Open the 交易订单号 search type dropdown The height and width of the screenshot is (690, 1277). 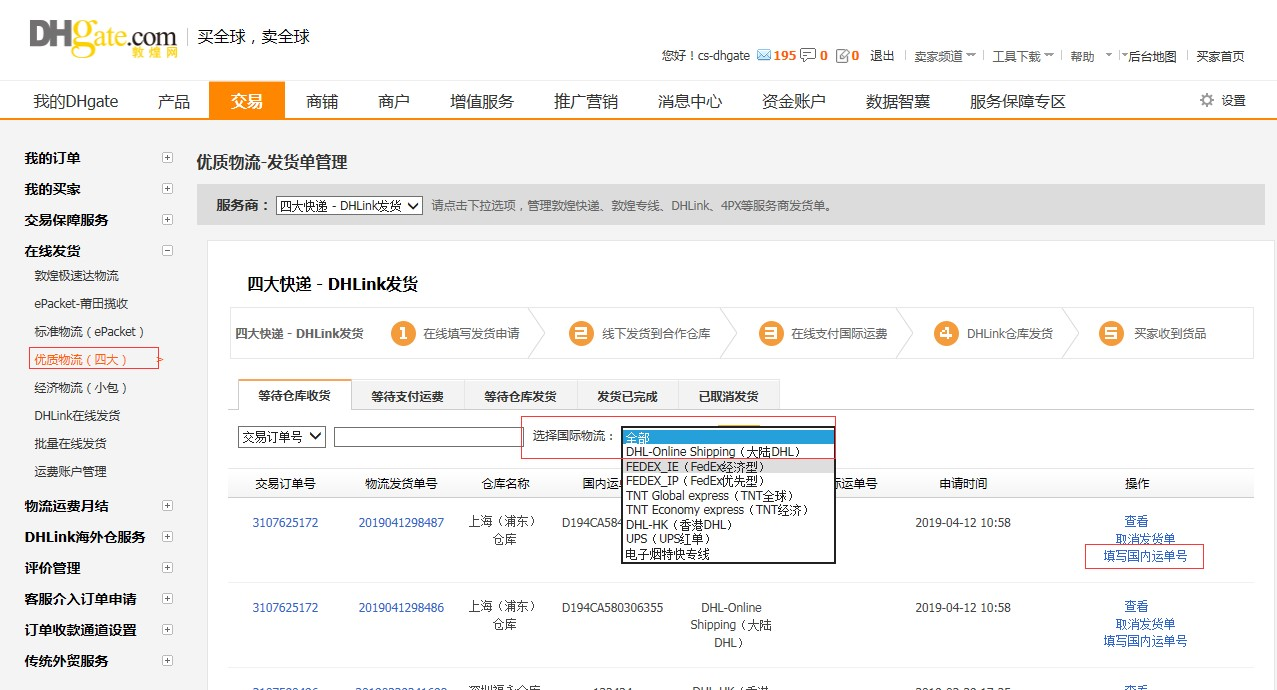(x=282, y=437)
